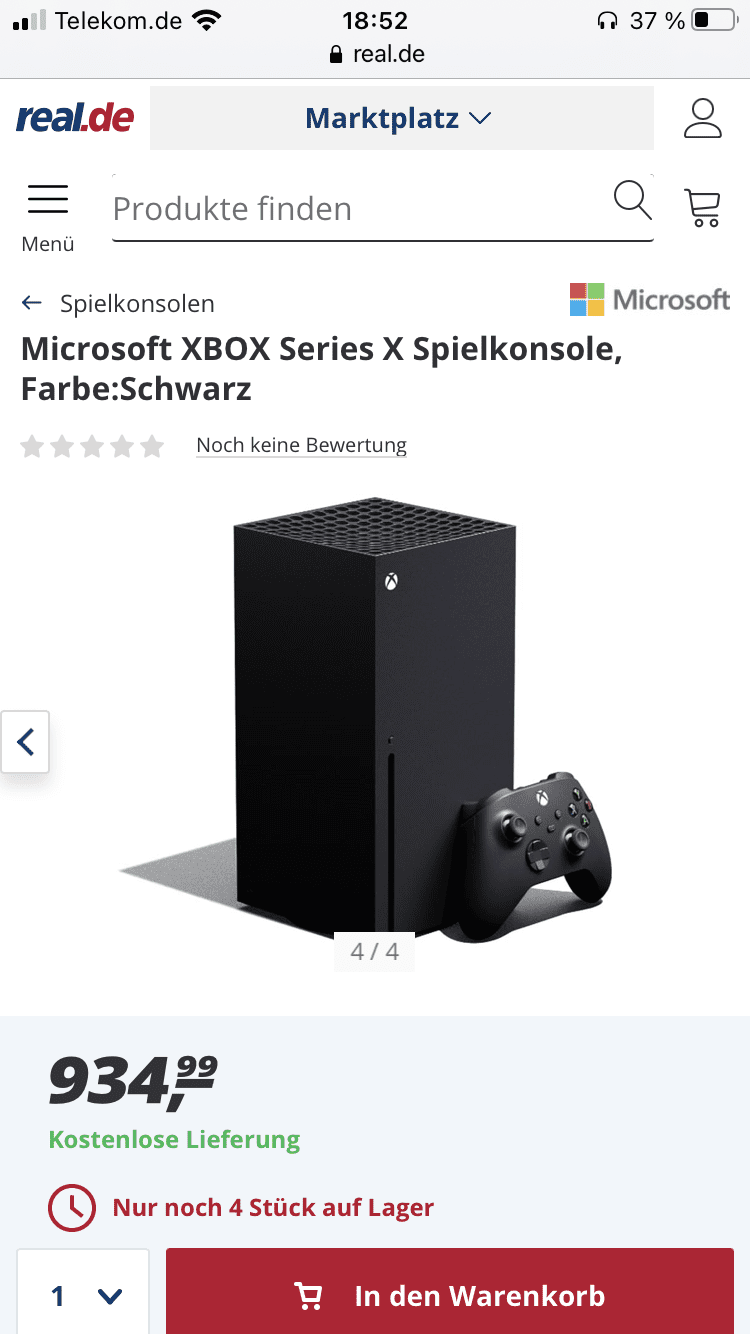The width and height of the screenshot is (750, 1334).
Task: Tap the Xbox Series X product image
Action: pos(375,720)
